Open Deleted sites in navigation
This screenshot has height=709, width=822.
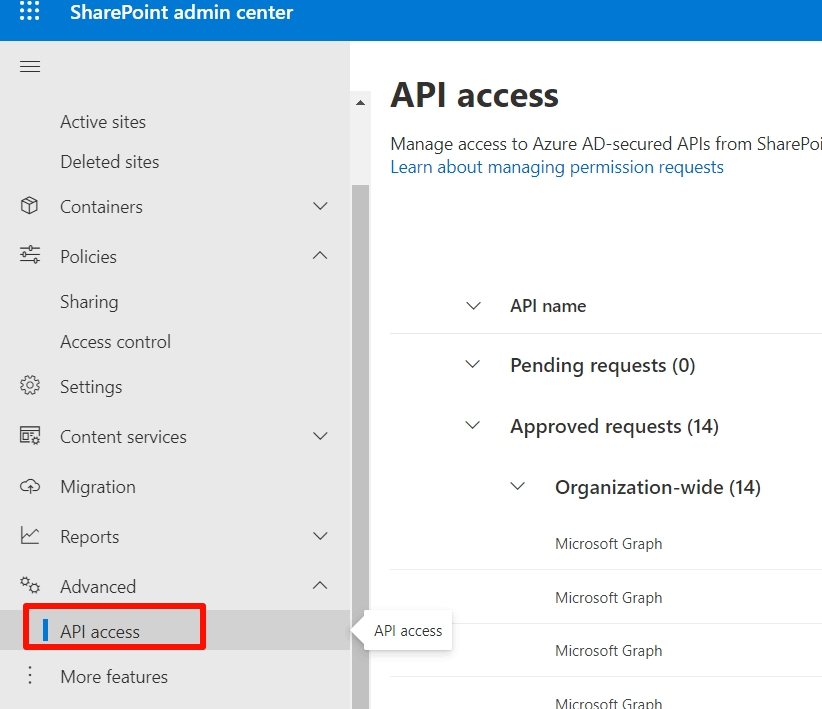pos(110,162)
